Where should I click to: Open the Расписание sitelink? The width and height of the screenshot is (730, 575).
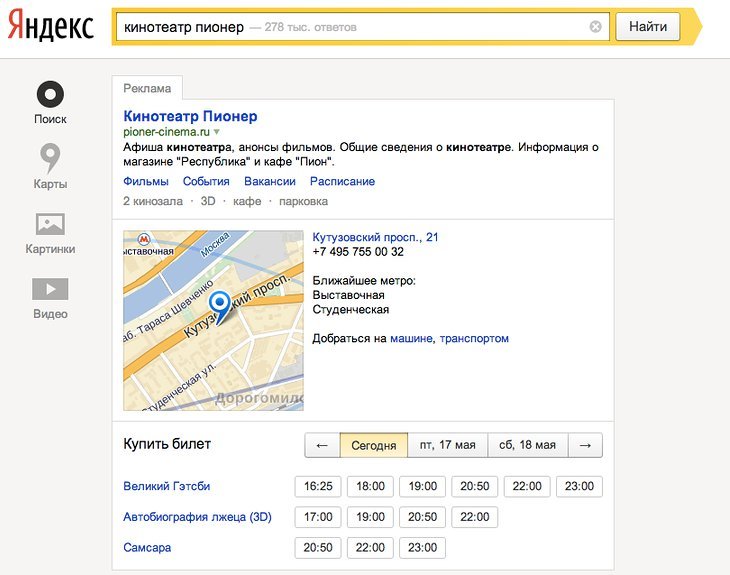click(342, 181)
